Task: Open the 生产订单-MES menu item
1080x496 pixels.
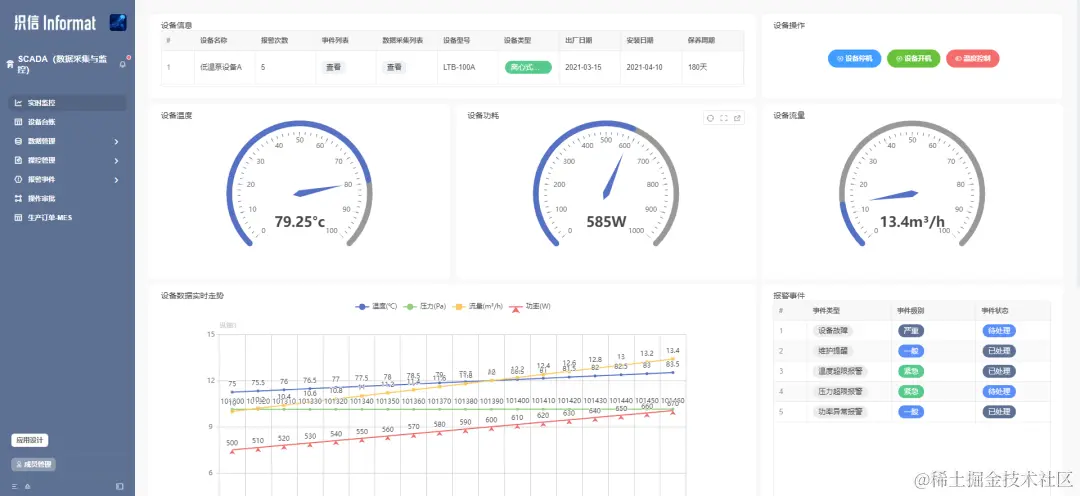Action: [68, 218]
